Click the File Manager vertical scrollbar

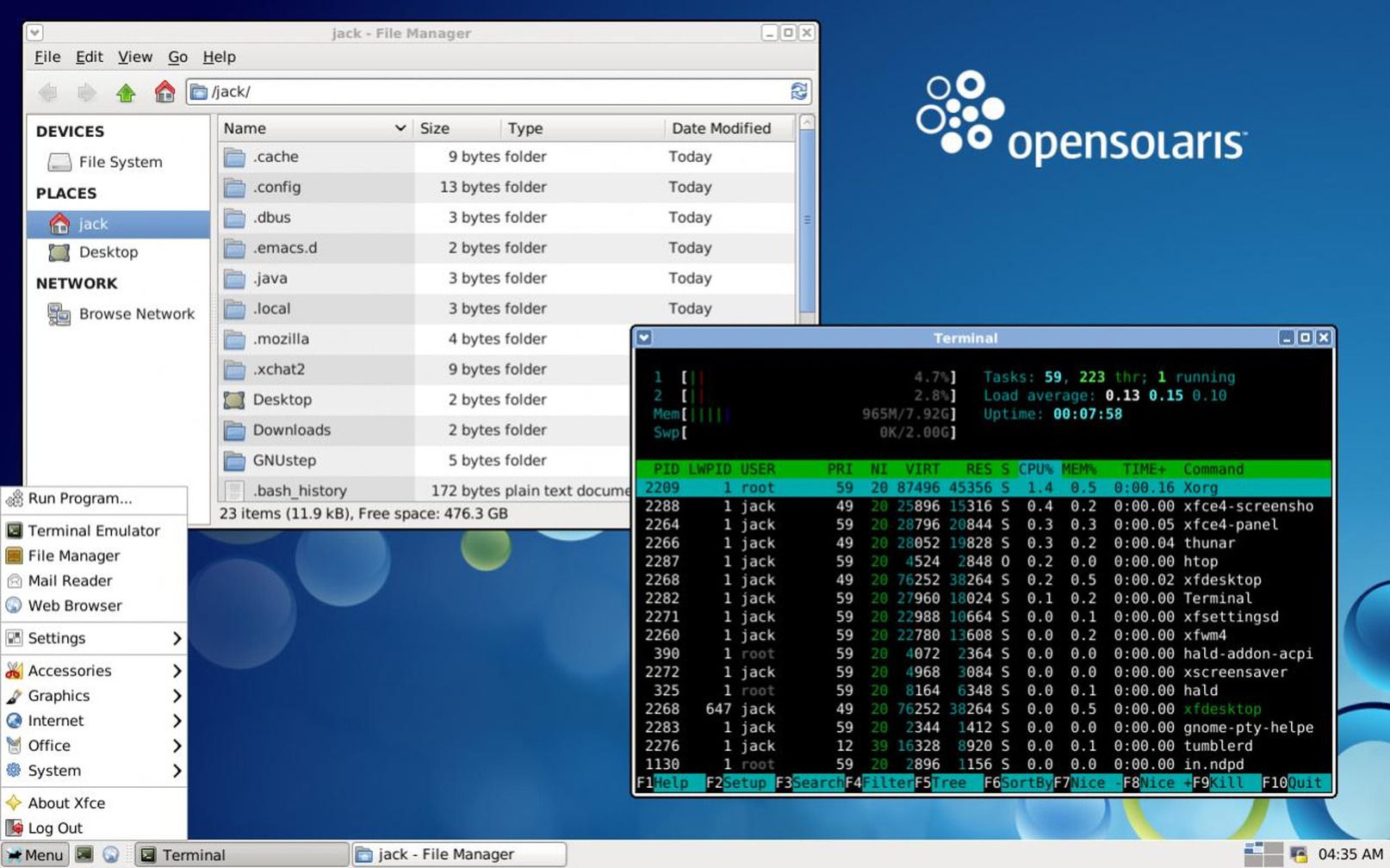[807, 220]
